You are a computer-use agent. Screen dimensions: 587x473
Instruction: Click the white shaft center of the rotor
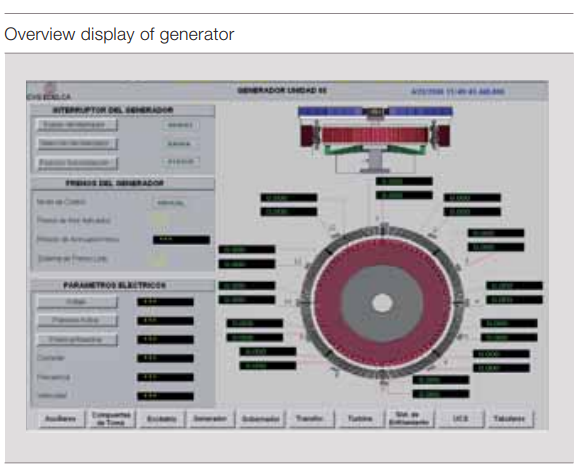pyautogui.click(x=382, y=303)
